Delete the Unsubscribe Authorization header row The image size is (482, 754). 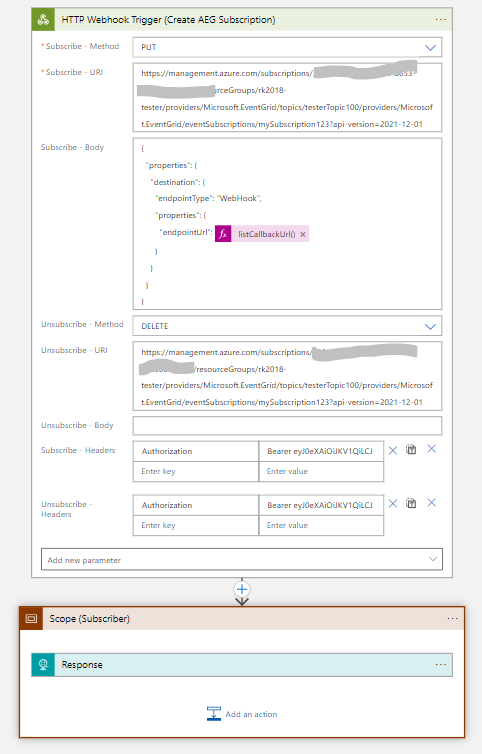(393, 503)
